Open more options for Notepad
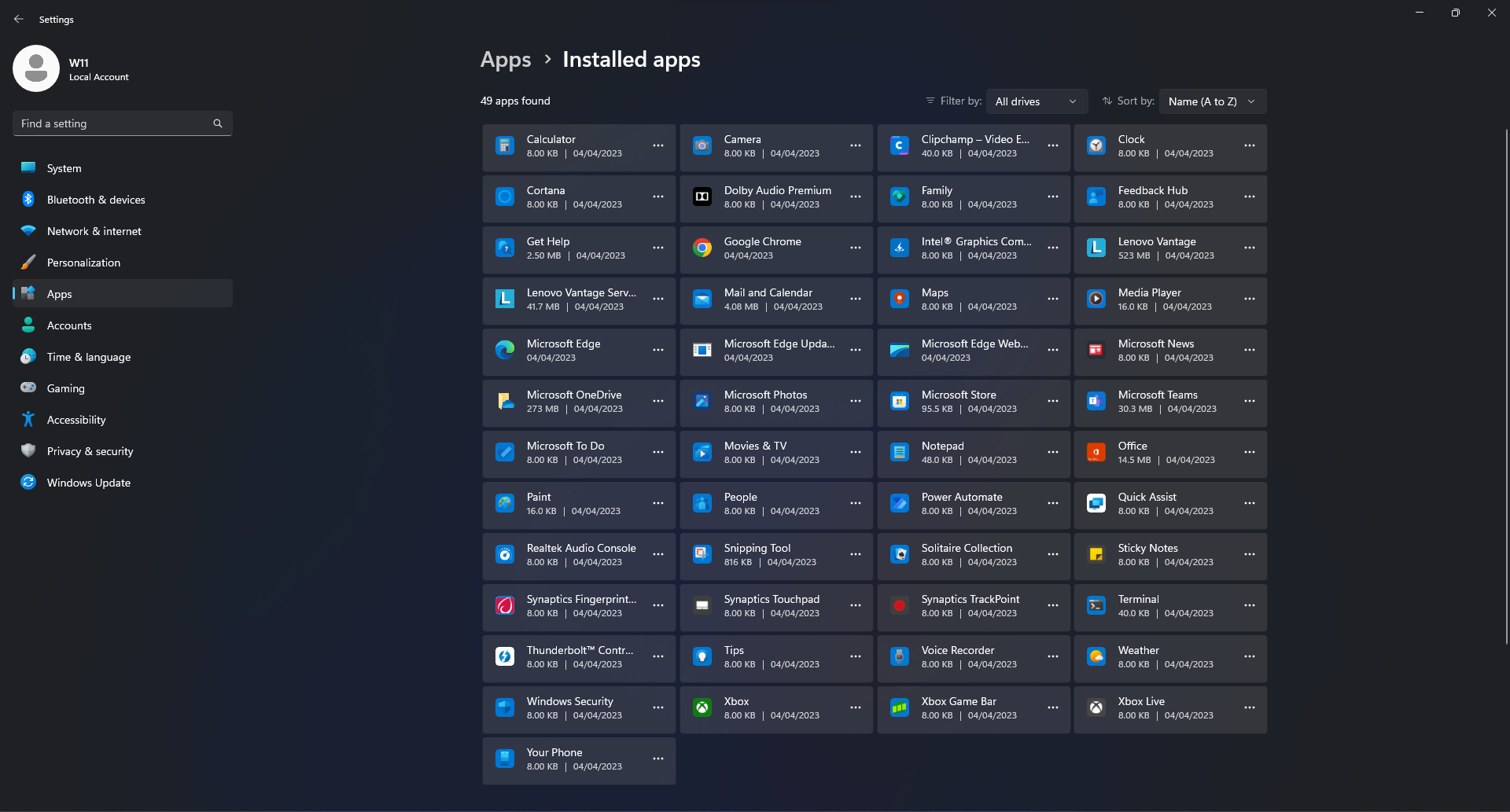Image resolution: width=1510 pixels, height=812 pixels. (1053, 452)
